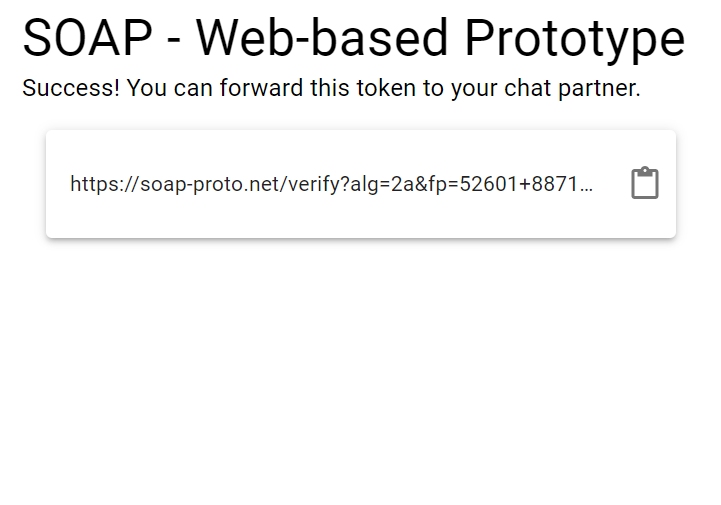Click the word "SOAP" in the page title

tap(88, 39)
